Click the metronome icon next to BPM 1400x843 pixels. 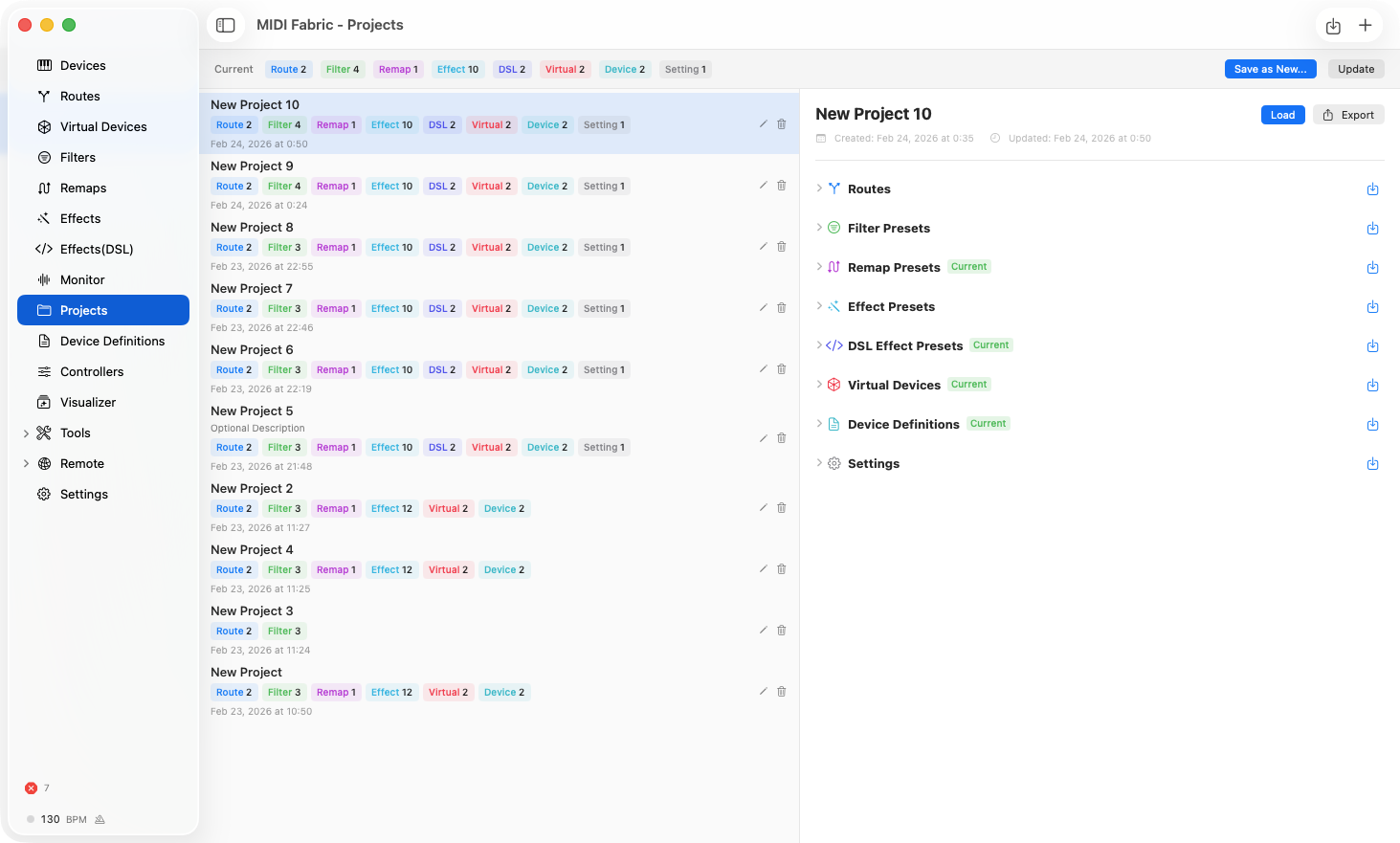pyautogui.click(x=100, y=820)
